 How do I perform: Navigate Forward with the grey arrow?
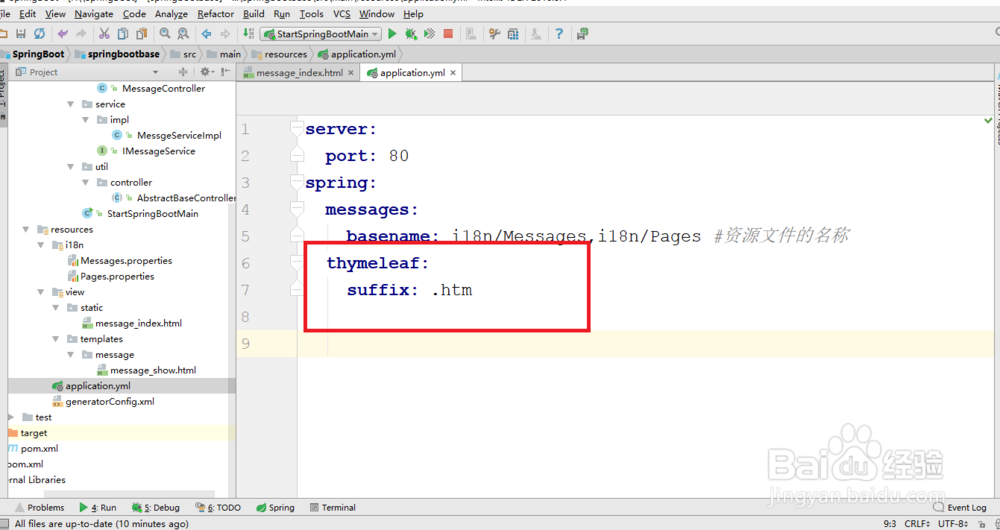click(225, 34)
